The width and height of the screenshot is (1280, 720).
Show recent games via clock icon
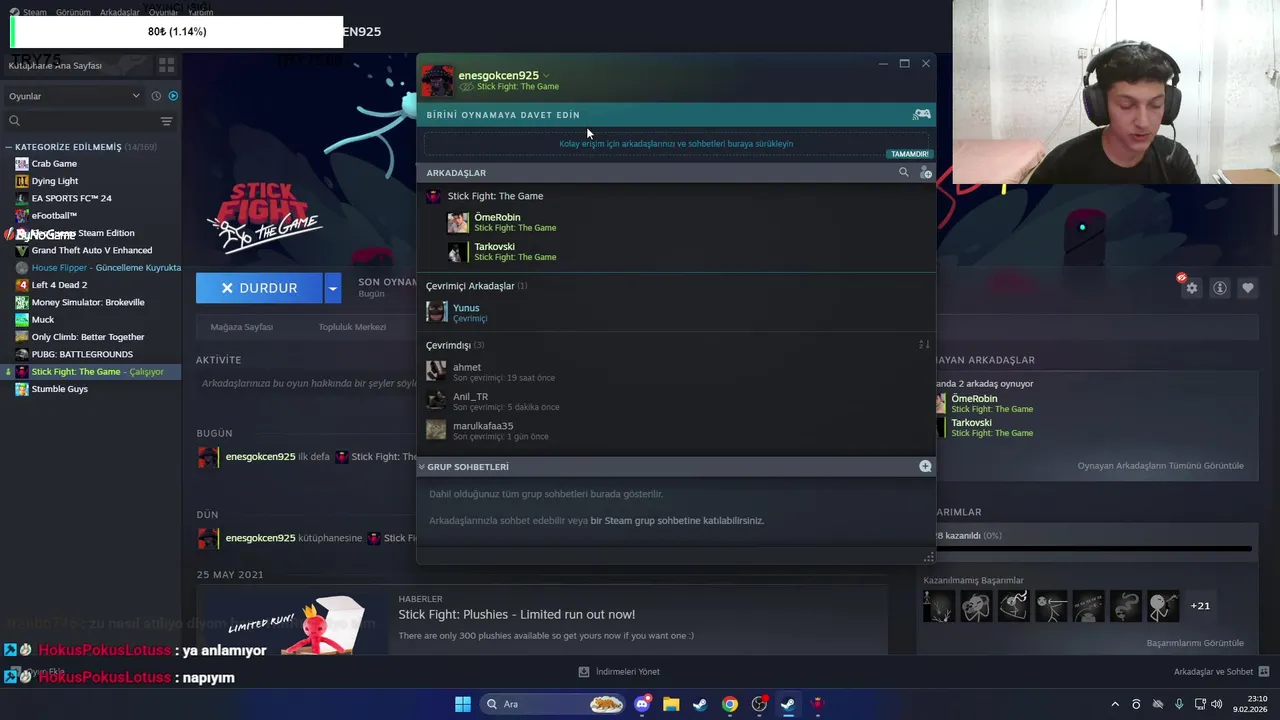click(x=156, y=96)
